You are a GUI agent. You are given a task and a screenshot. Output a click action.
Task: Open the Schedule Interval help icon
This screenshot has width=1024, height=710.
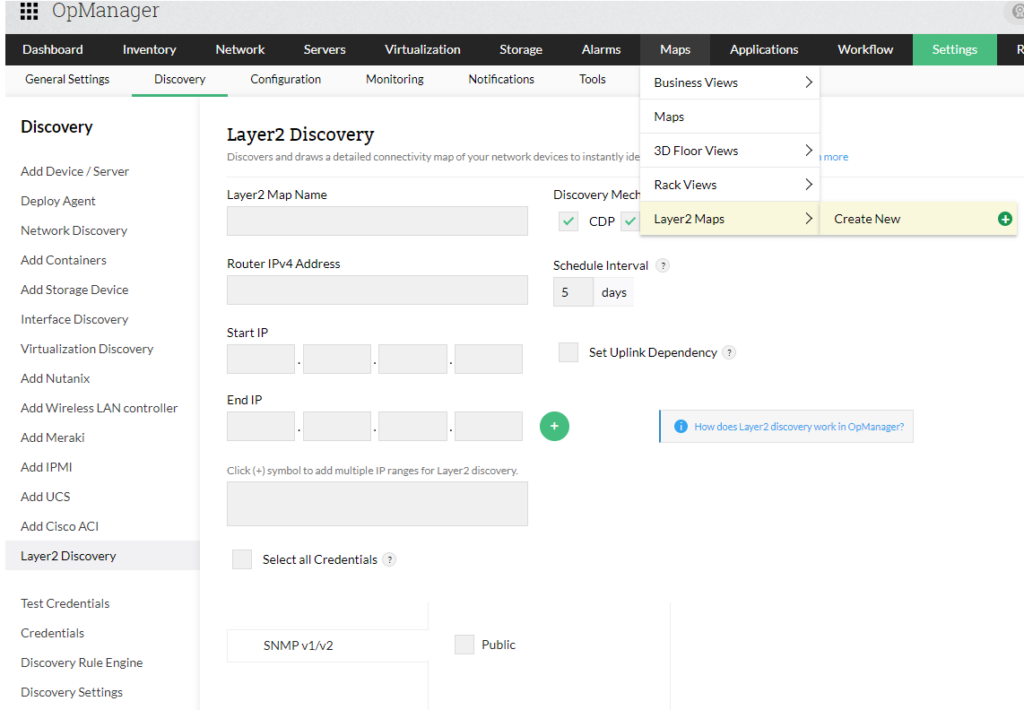pyautogui.click(x=662, y=265)
